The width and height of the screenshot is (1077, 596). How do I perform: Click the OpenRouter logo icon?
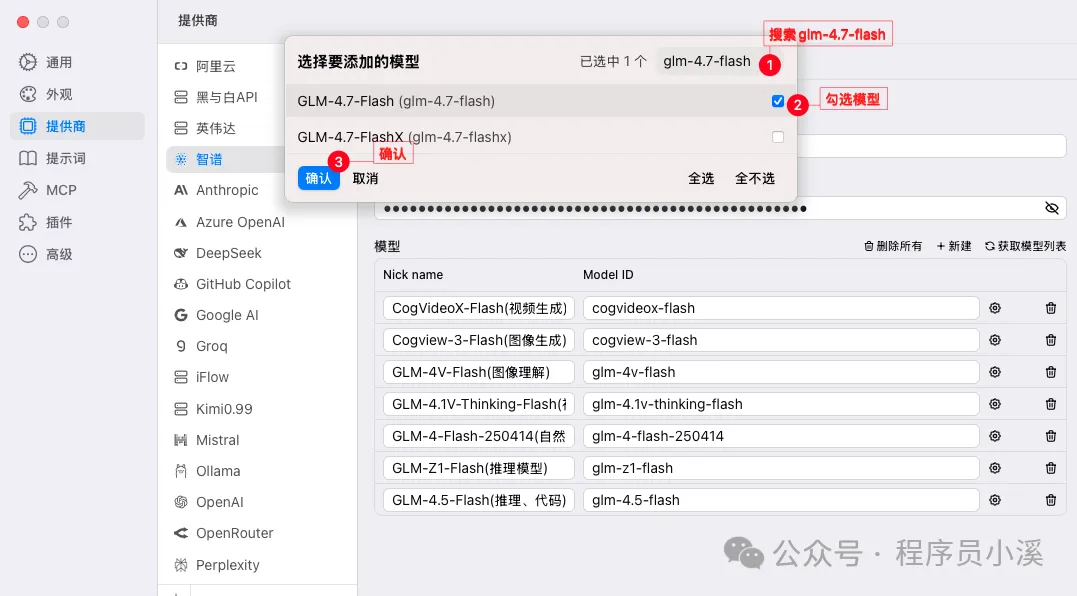click(x=181, y=533)
